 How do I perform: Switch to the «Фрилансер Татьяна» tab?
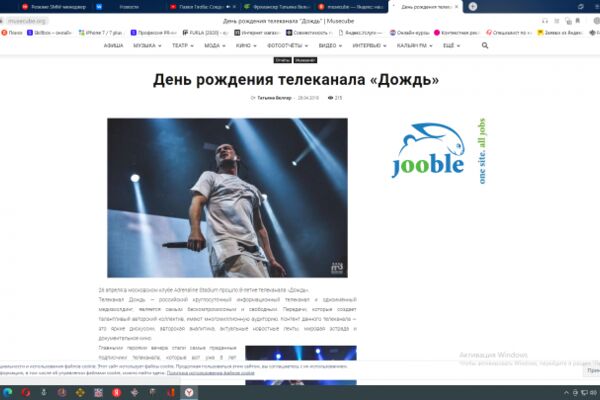point(277,7)
